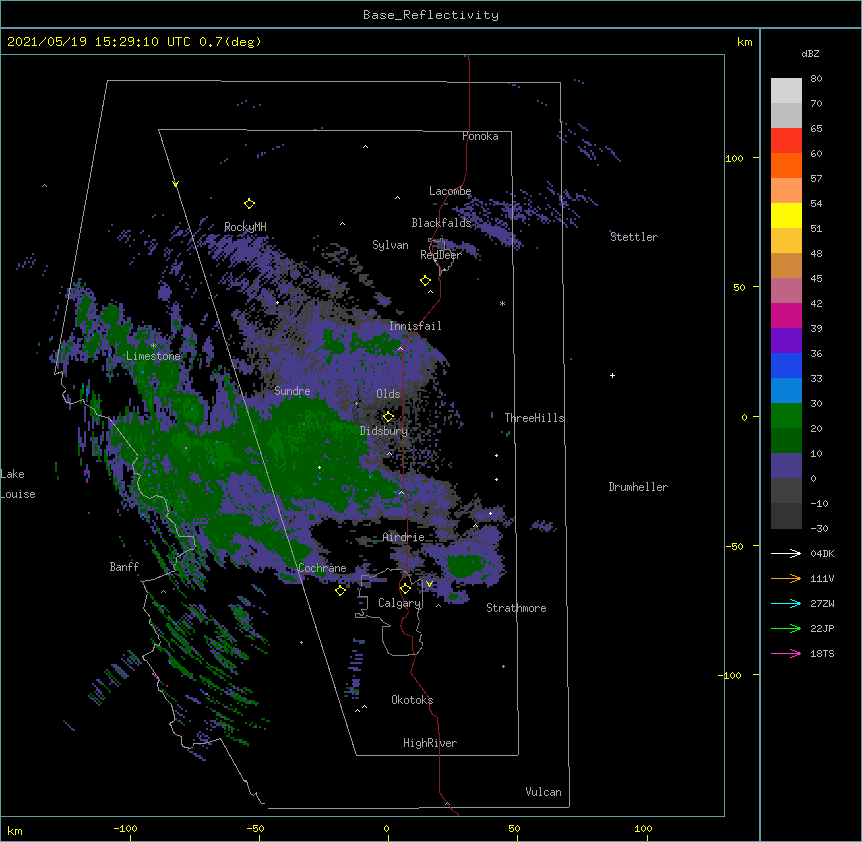Click the Stettler label
The height and width of the screenshot is (842, 862).
[x=634, y=237]
